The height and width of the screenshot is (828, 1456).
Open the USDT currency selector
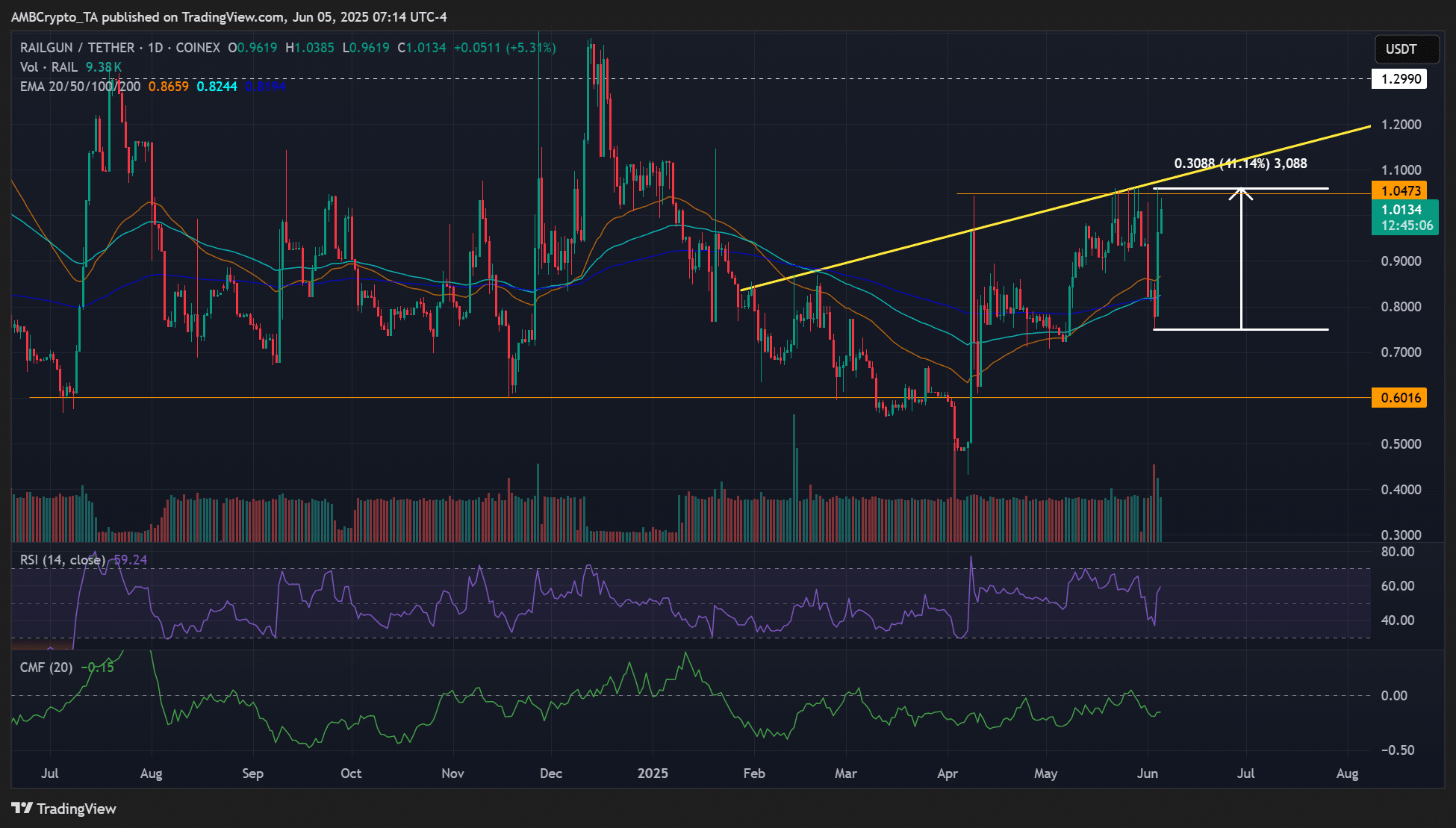tap(1407, 49)
